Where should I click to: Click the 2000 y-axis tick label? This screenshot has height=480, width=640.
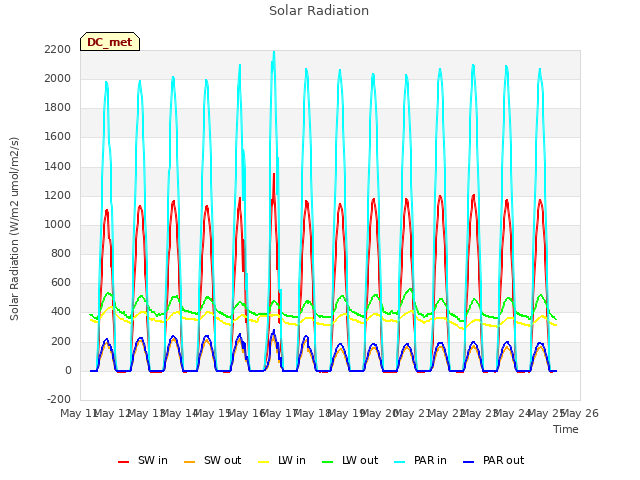point(58,78)
